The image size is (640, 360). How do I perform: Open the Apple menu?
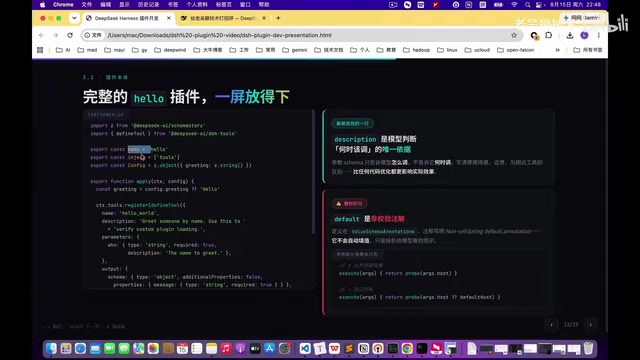click(x=42, y=4)
